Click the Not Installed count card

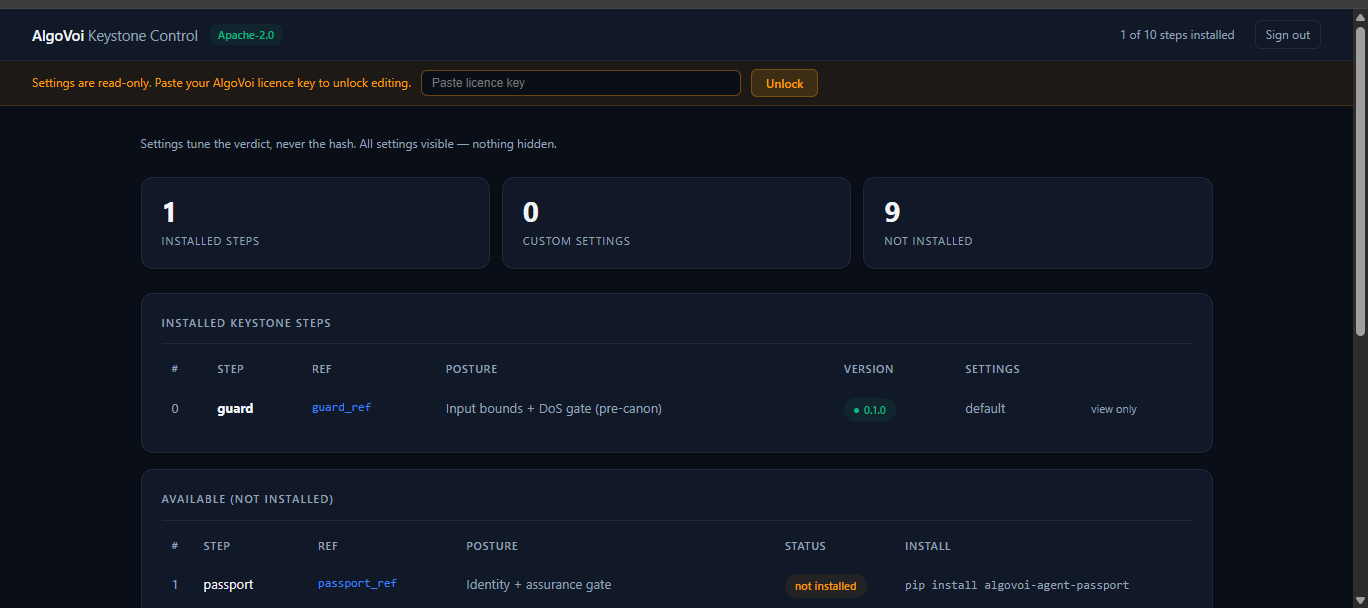tap(1038, 223)
